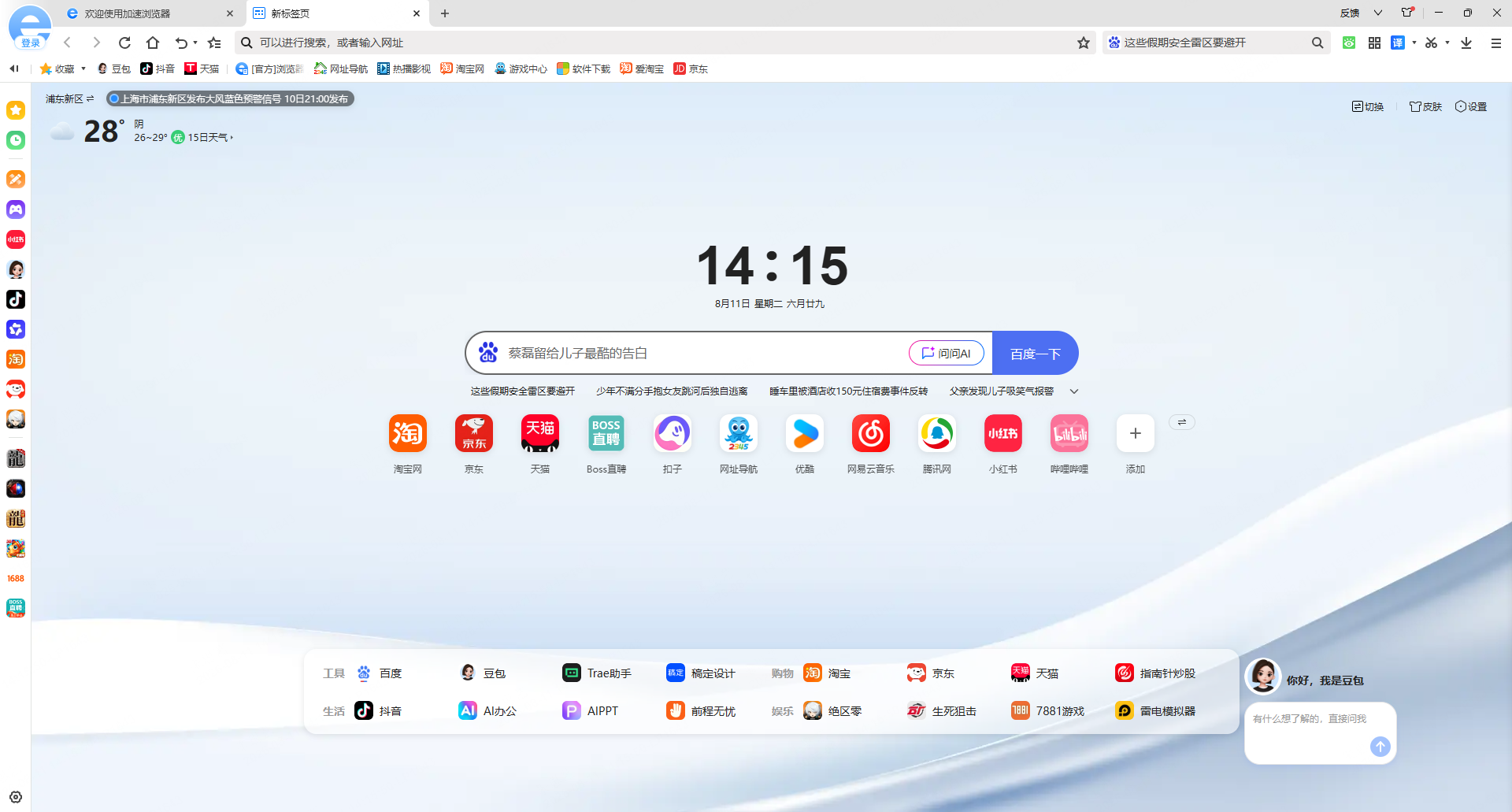Open the green clock icon in sidebar
The height and width of the screenshot is (812, 1512).
[16, 140]
